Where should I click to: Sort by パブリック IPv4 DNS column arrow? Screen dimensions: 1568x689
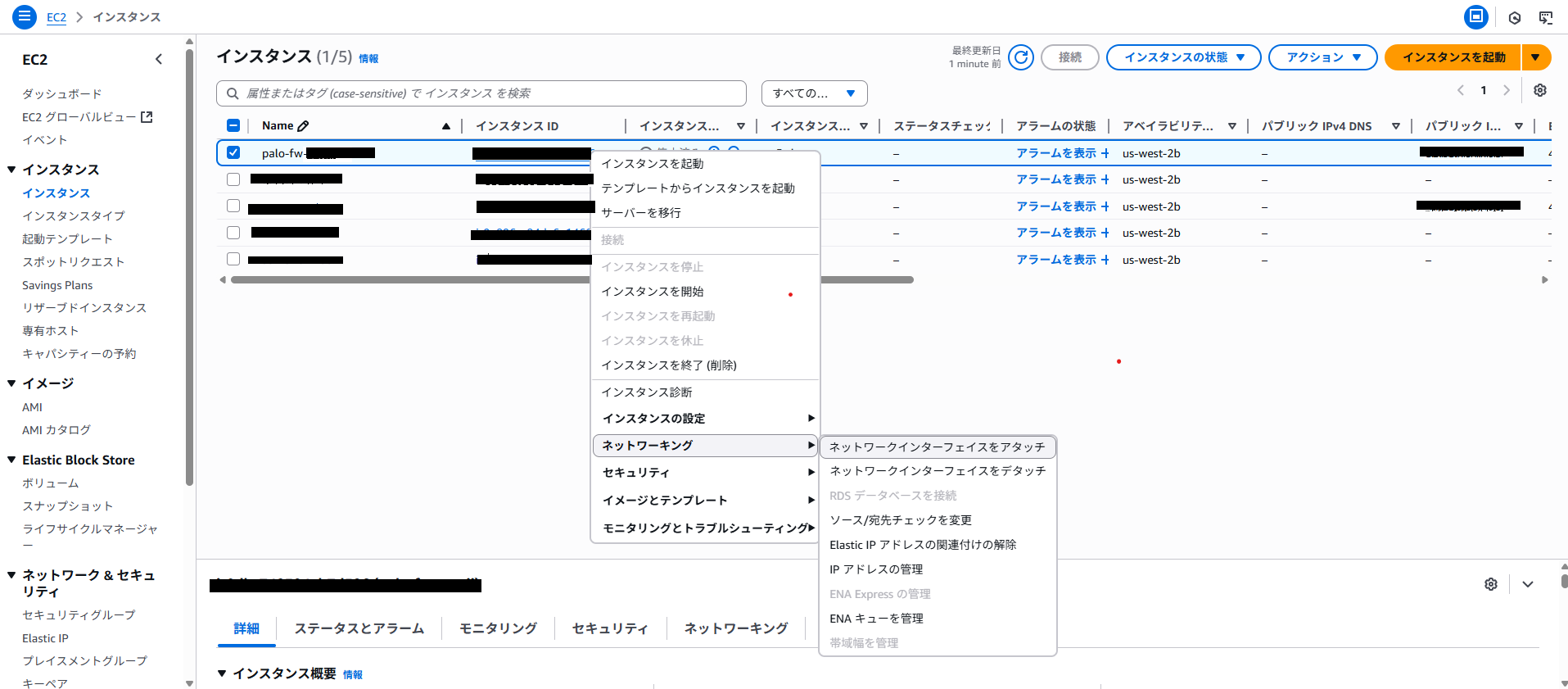click(1396, 126)
